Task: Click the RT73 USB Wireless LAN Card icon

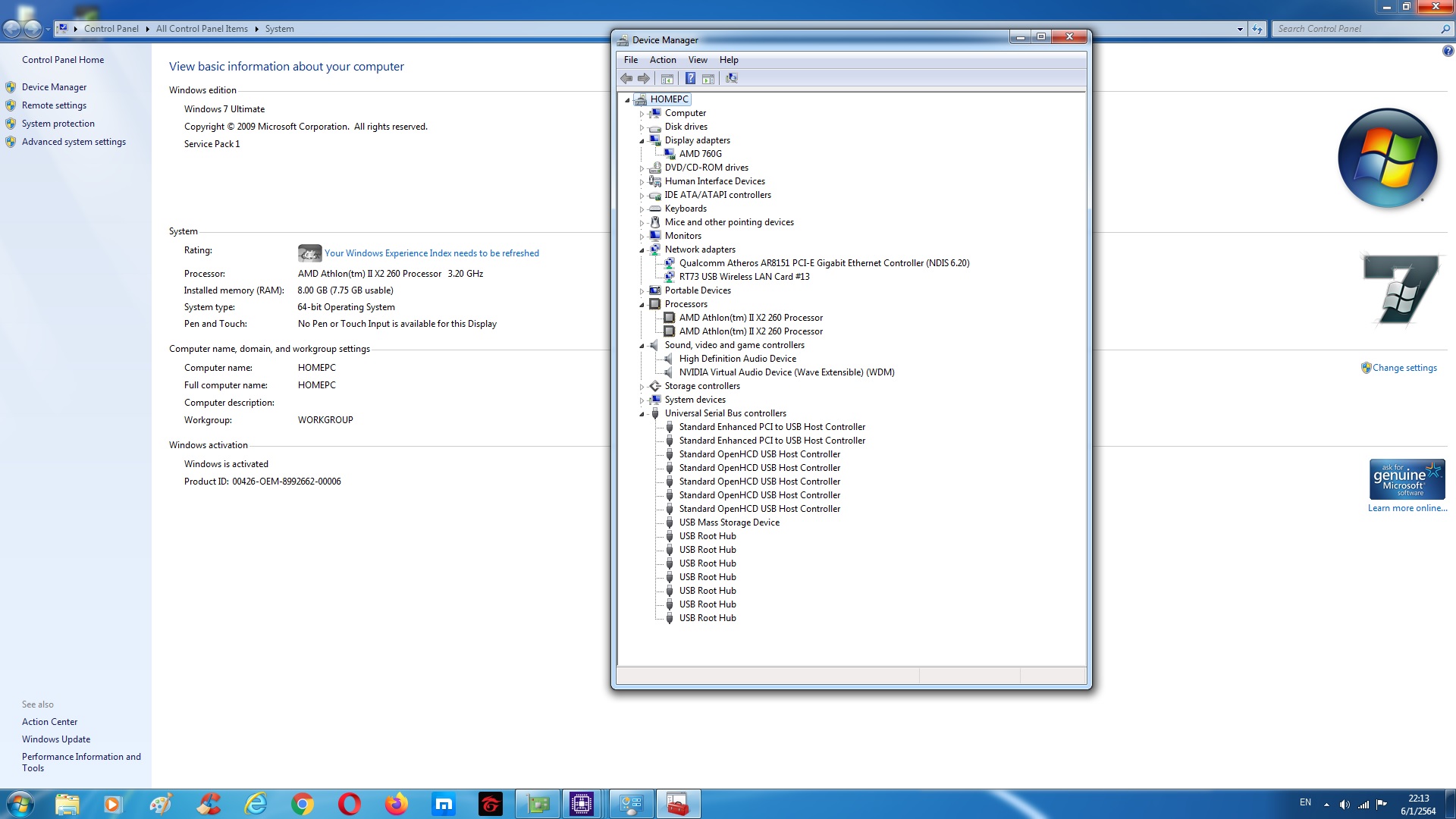Action: tap(670, 277)
